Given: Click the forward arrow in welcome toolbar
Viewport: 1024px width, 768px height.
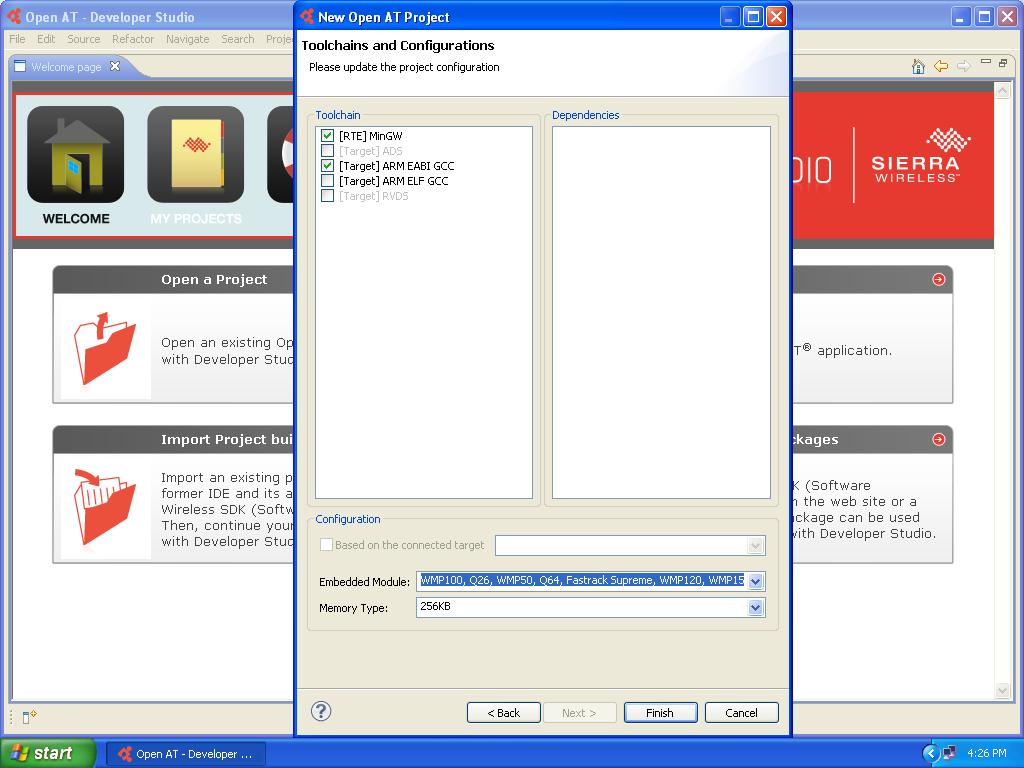Looking at the screenshot, I should 963,66.
